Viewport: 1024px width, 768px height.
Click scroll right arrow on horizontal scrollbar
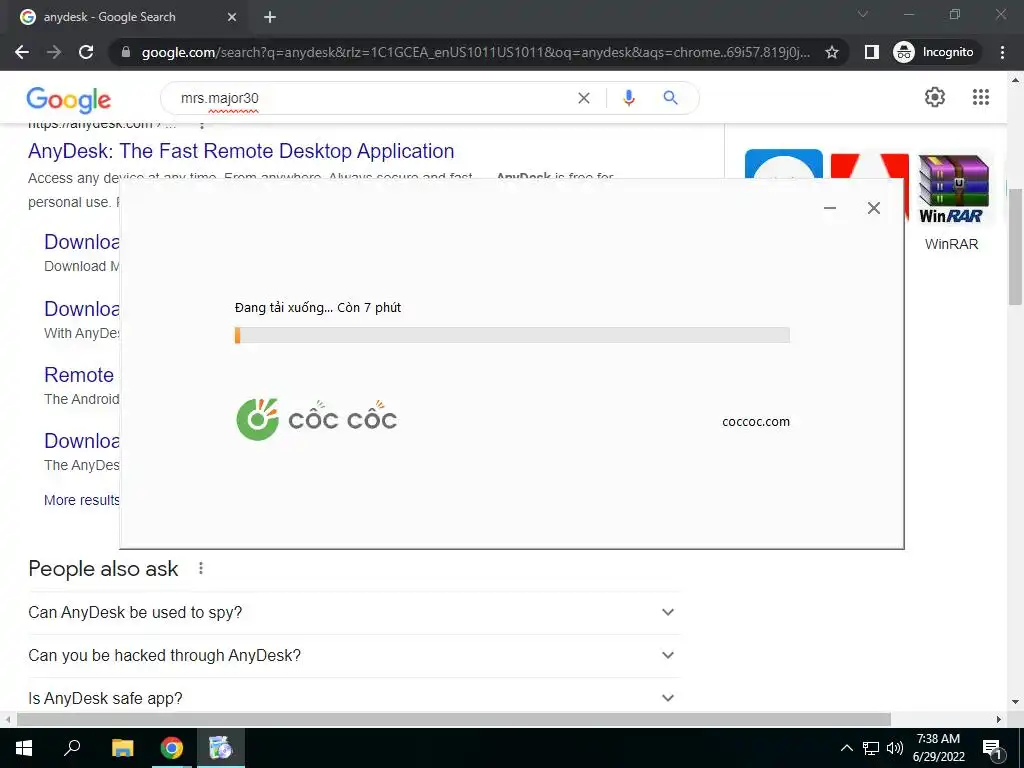(999, 720)
